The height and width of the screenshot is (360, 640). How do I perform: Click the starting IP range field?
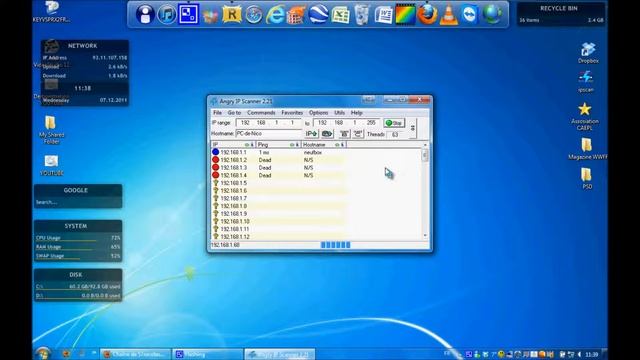pos(269,123)
